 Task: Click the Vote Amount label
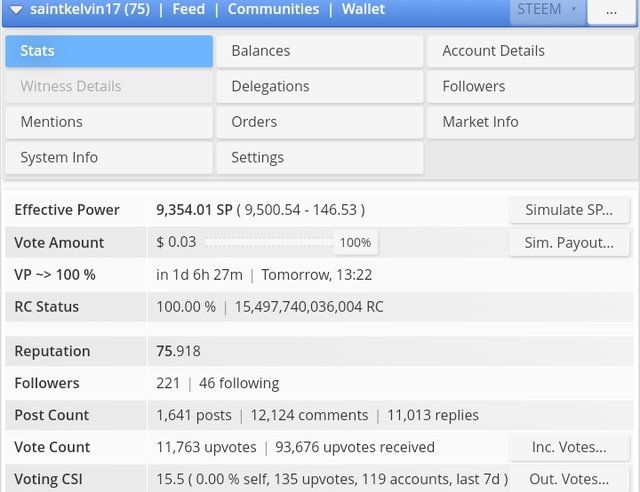coord(59,243)
